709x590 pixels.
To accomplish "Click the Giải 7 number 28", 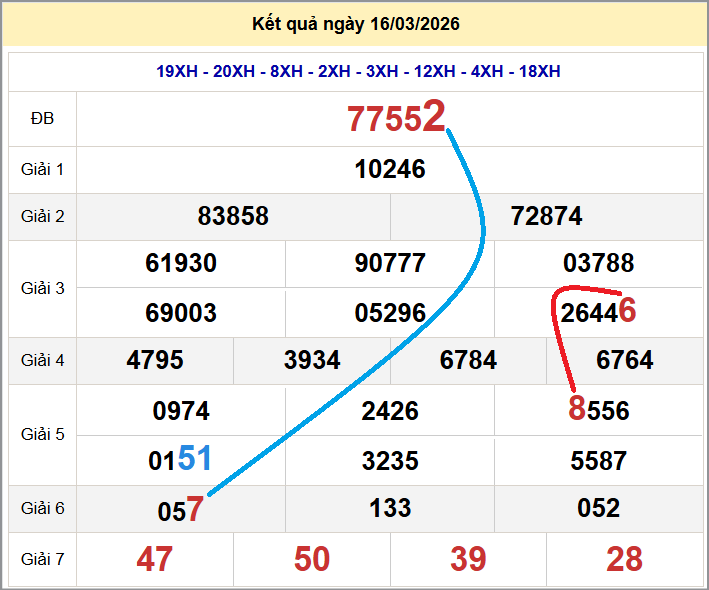I will point(624,559).
